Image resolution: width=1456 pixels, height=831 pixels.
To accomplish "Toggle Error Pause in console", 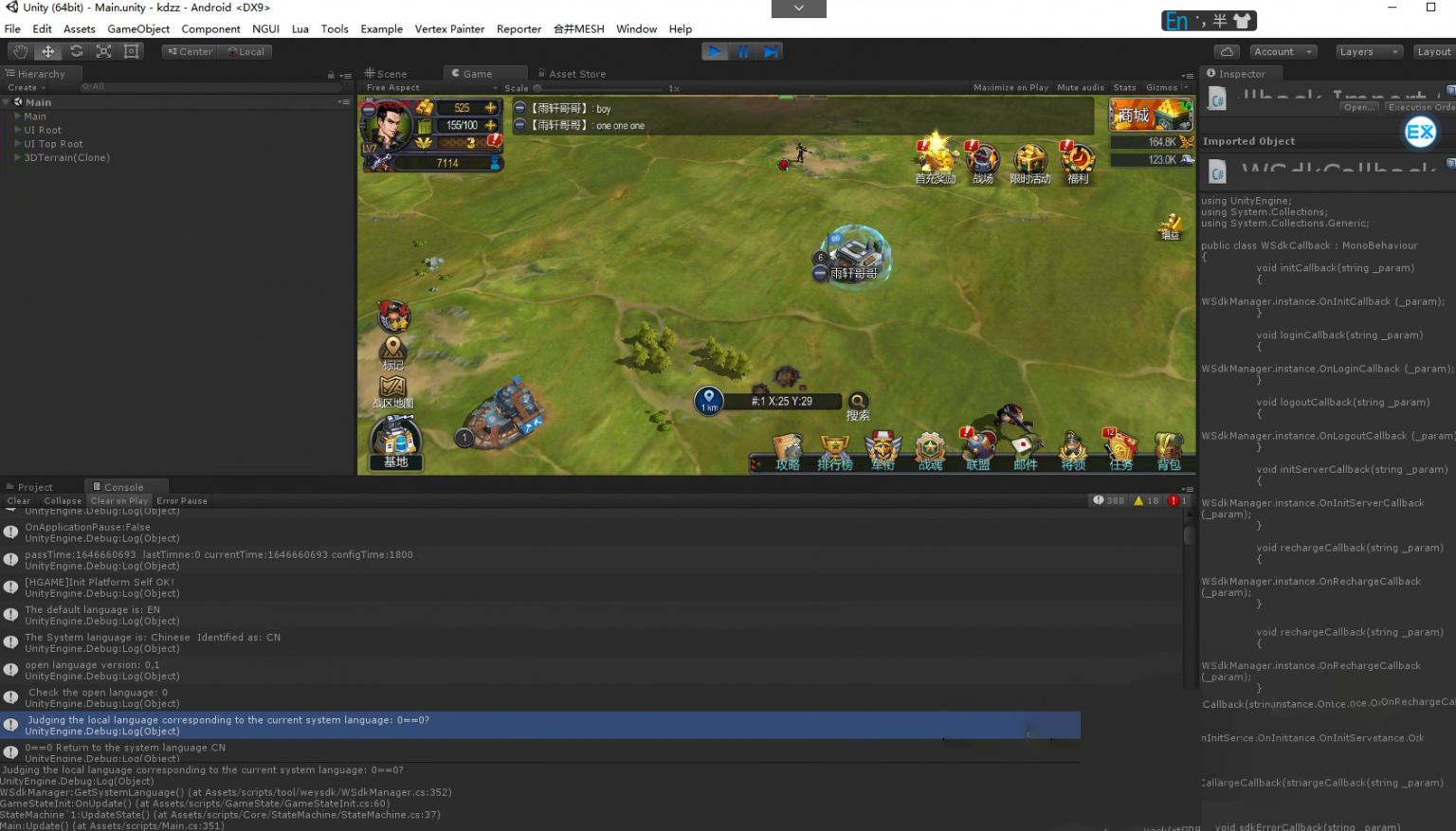I will point(182,500).
